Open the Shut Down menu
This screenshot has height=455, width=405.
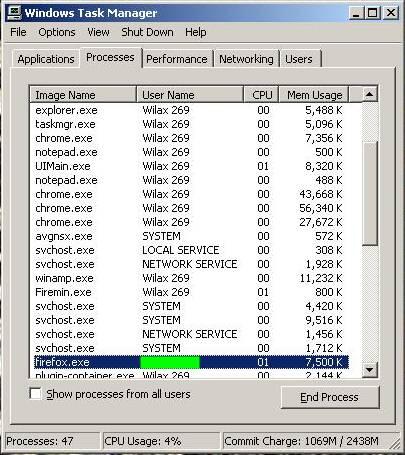pyautogui.click(x=147, y=32)
